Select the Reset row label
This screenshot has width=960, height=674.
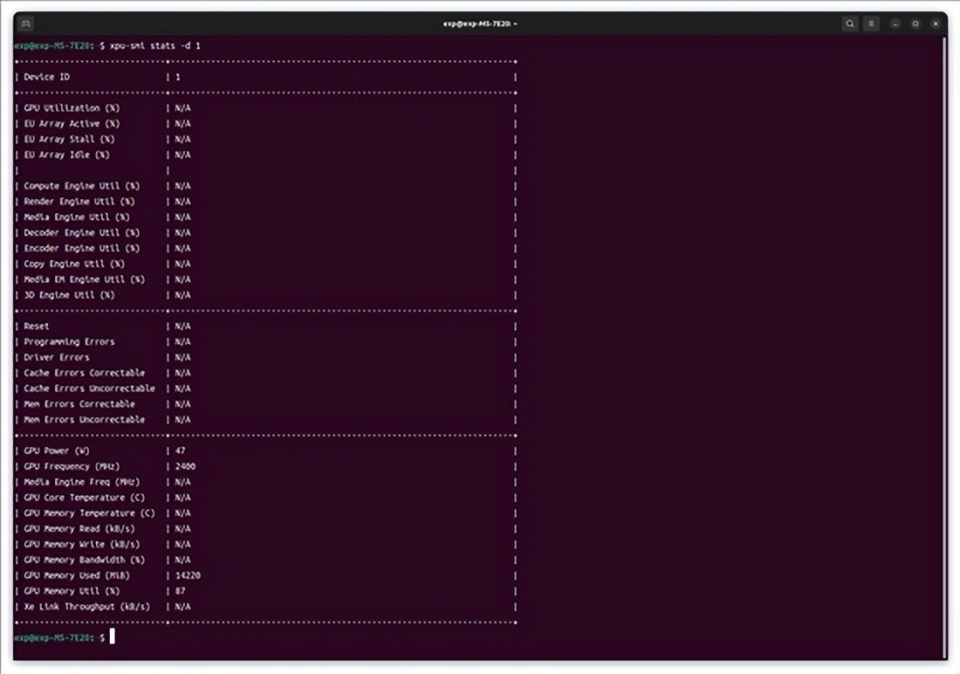coord(36,326)
